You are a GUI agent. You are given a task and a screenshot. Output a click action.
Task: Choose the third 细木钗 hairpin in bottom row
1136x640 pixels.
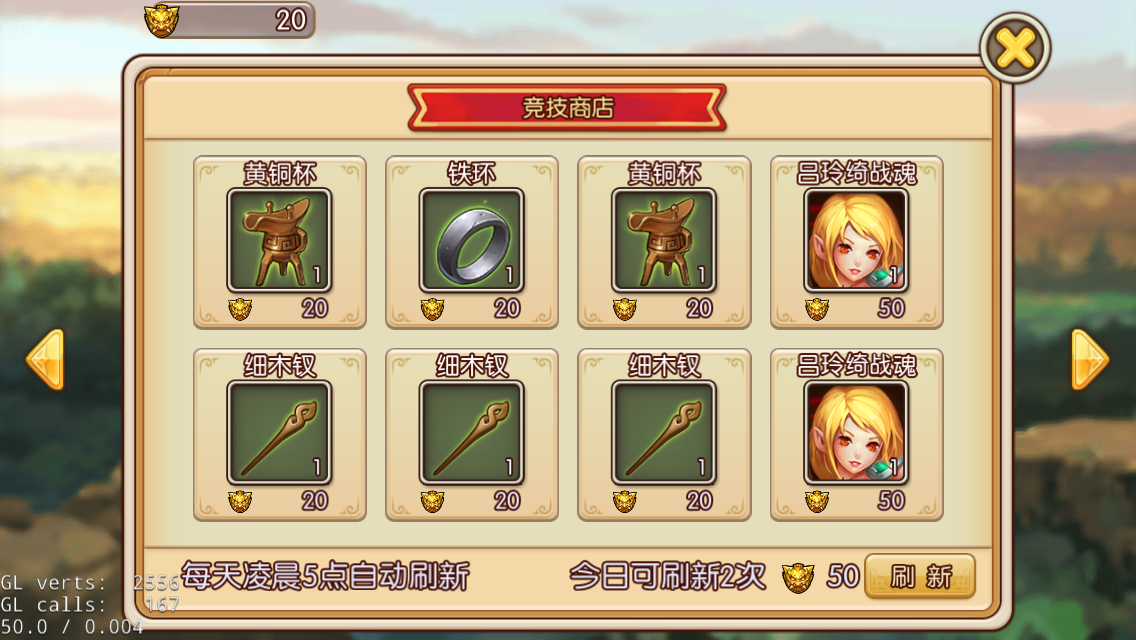(664, 433)
